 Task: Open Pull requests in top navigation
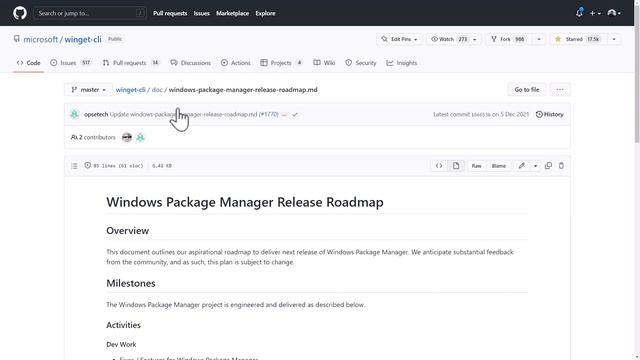[170, 13]
